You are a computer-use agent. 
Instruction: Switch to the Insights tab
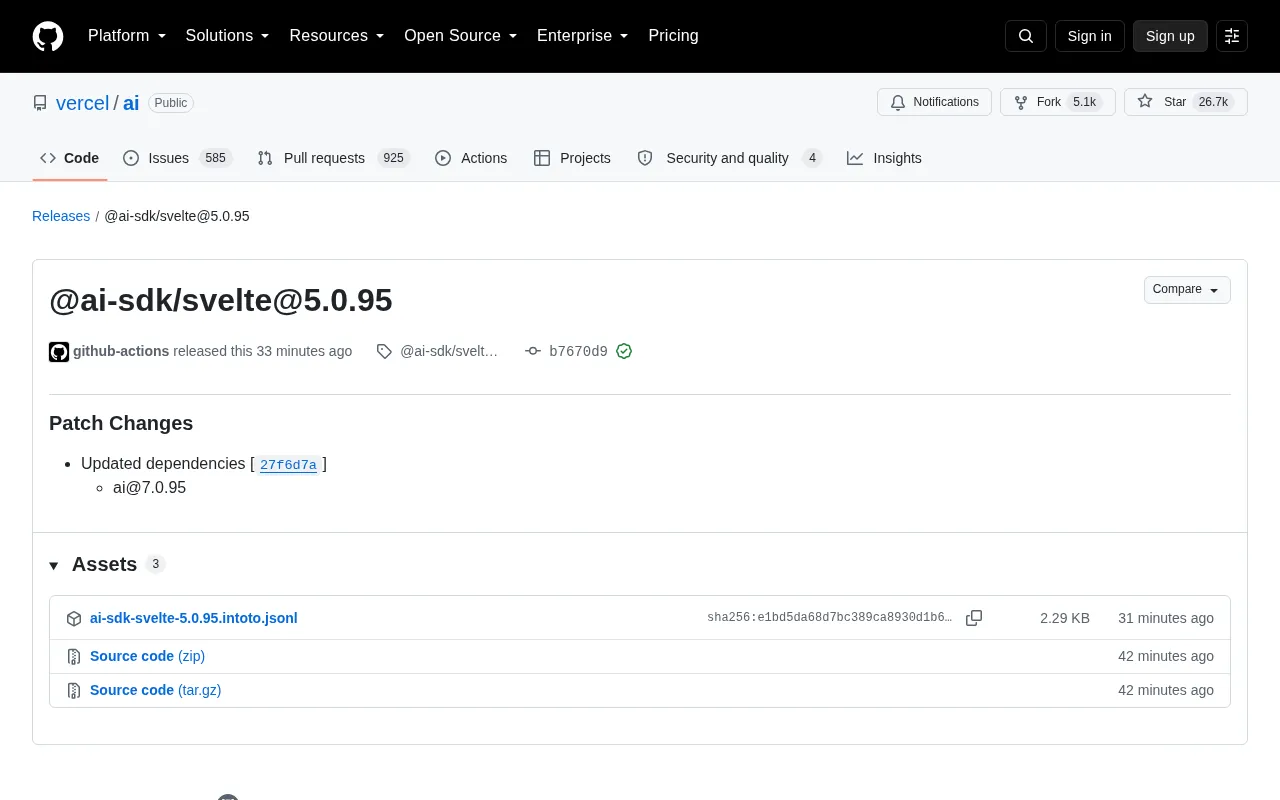884,158
